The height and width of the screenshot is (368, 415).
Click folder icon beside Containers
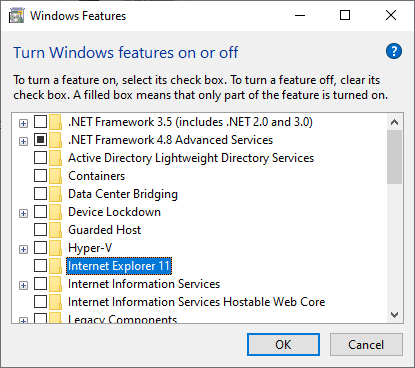click(x=55, y=176)
